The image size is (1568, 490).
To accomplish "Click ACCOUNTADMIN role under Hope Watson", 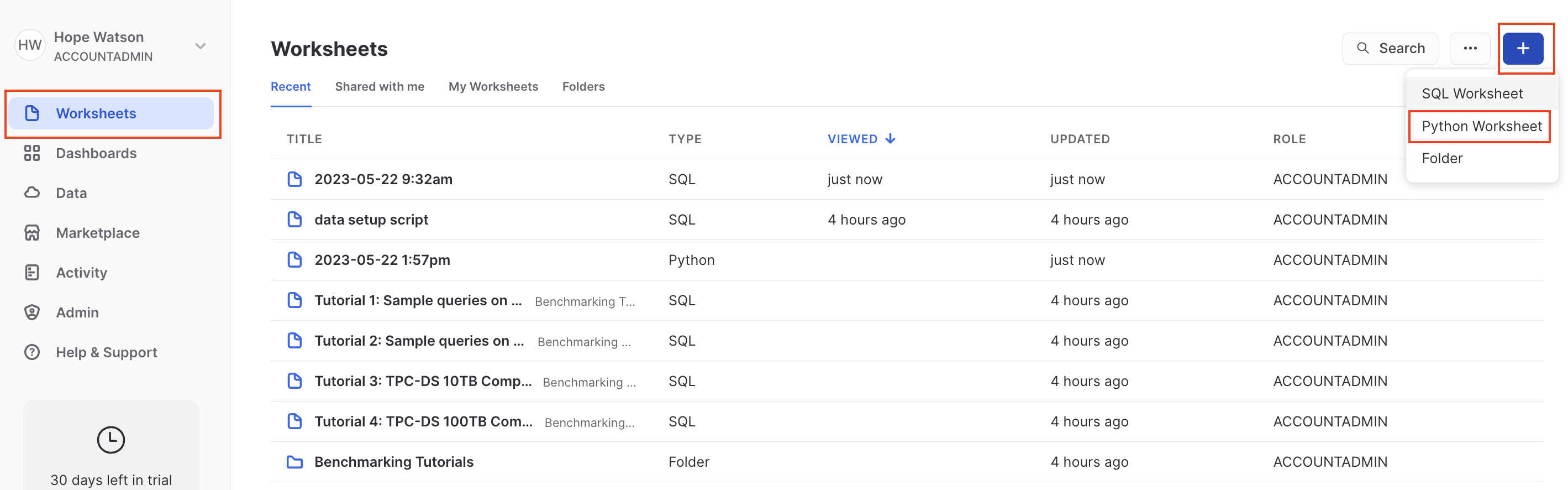I will 103,56.
